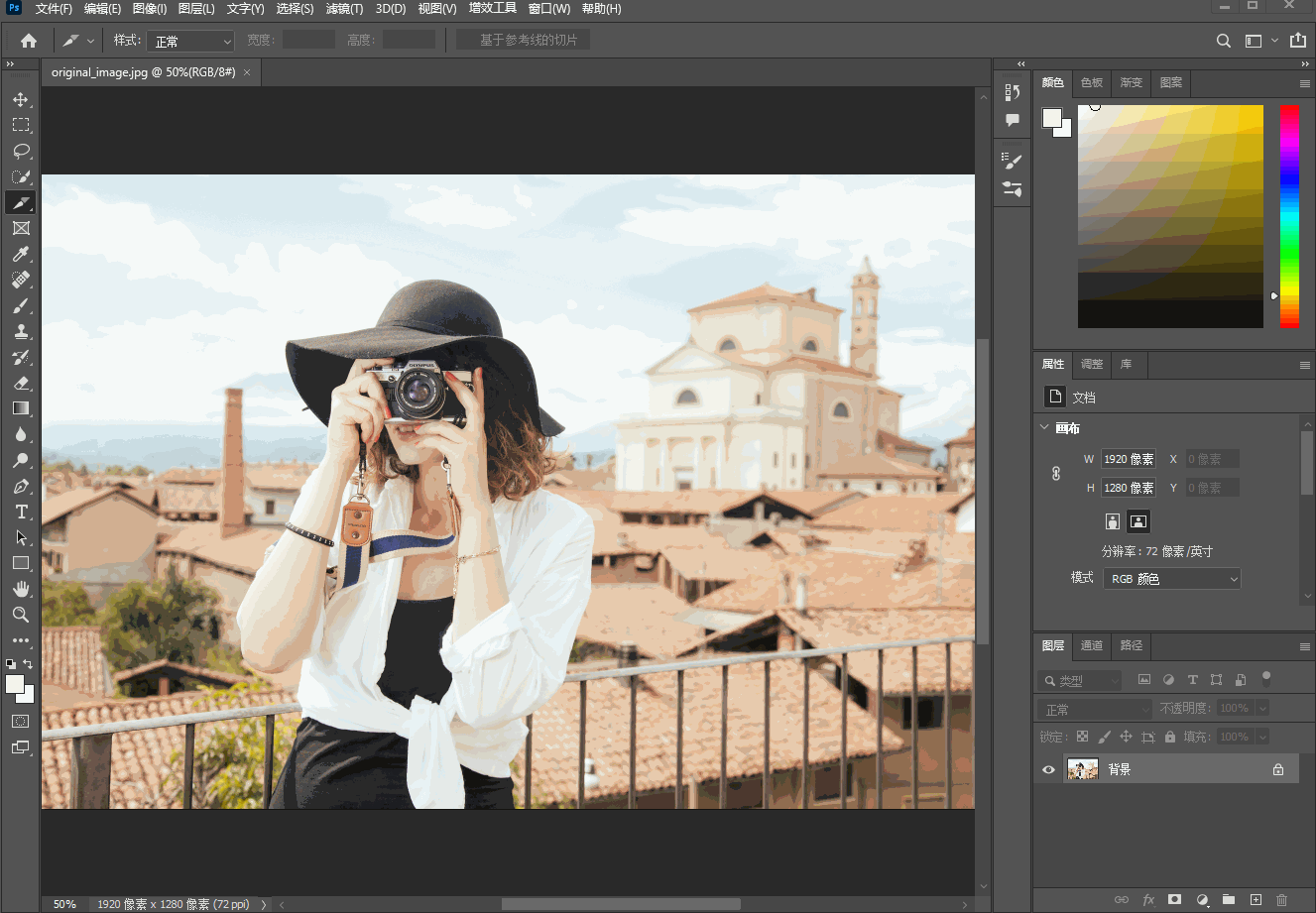Open the RGB 颜色 mode dropdown
The height and width of the screenshot is (913, 1316).
pyautogui.click(x=1172, y=579)
